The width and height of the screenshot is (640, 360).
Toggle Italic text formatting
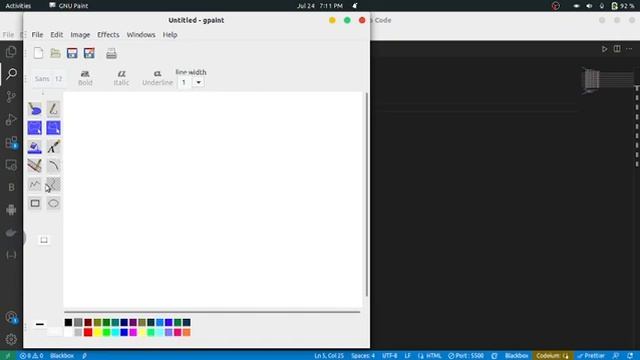[x=121, y=78]
